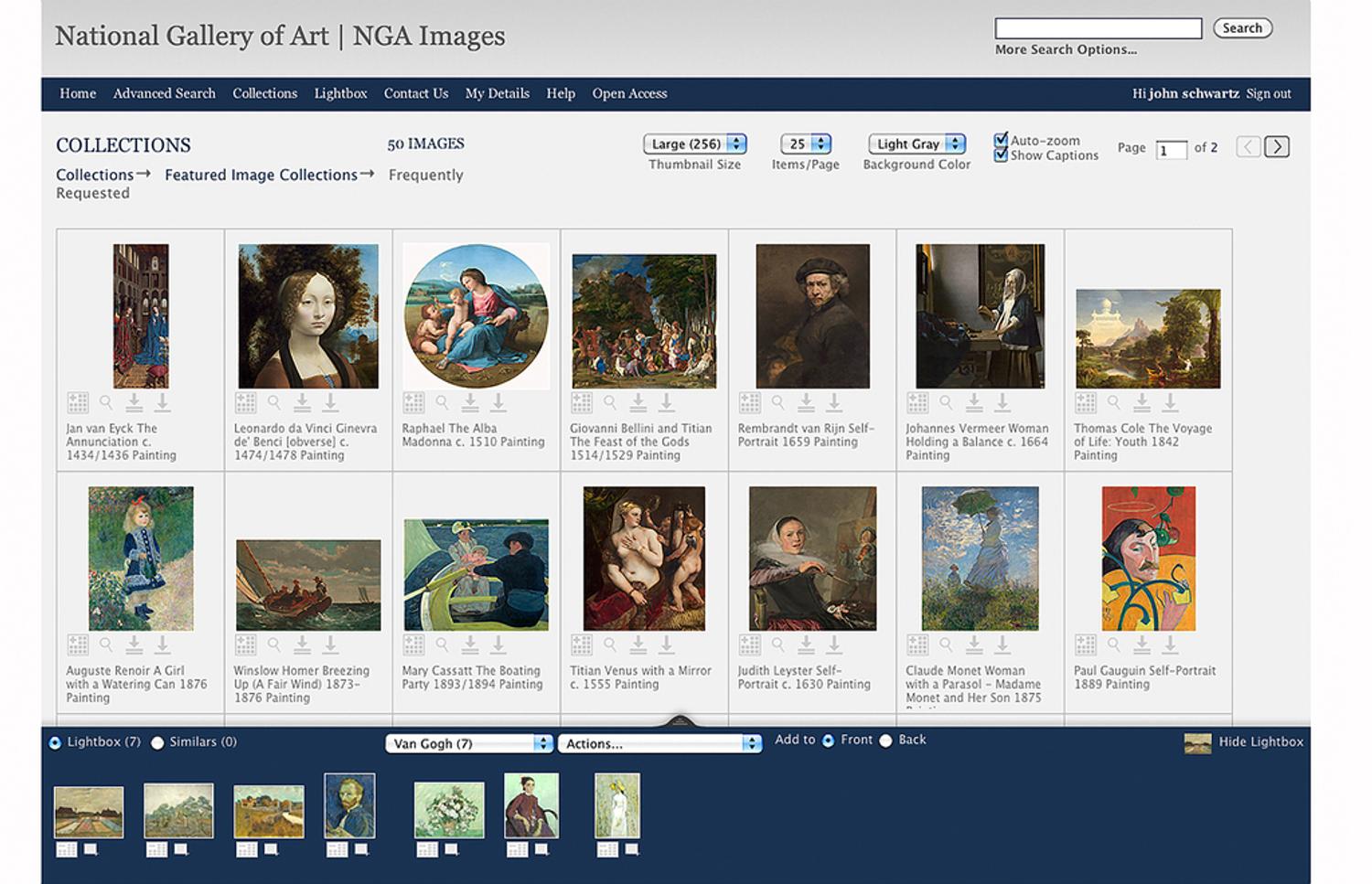The width and height of the screenshot is (1372, 884).
Task: Click Hide Lightbox
Action: coord(1260,742)
